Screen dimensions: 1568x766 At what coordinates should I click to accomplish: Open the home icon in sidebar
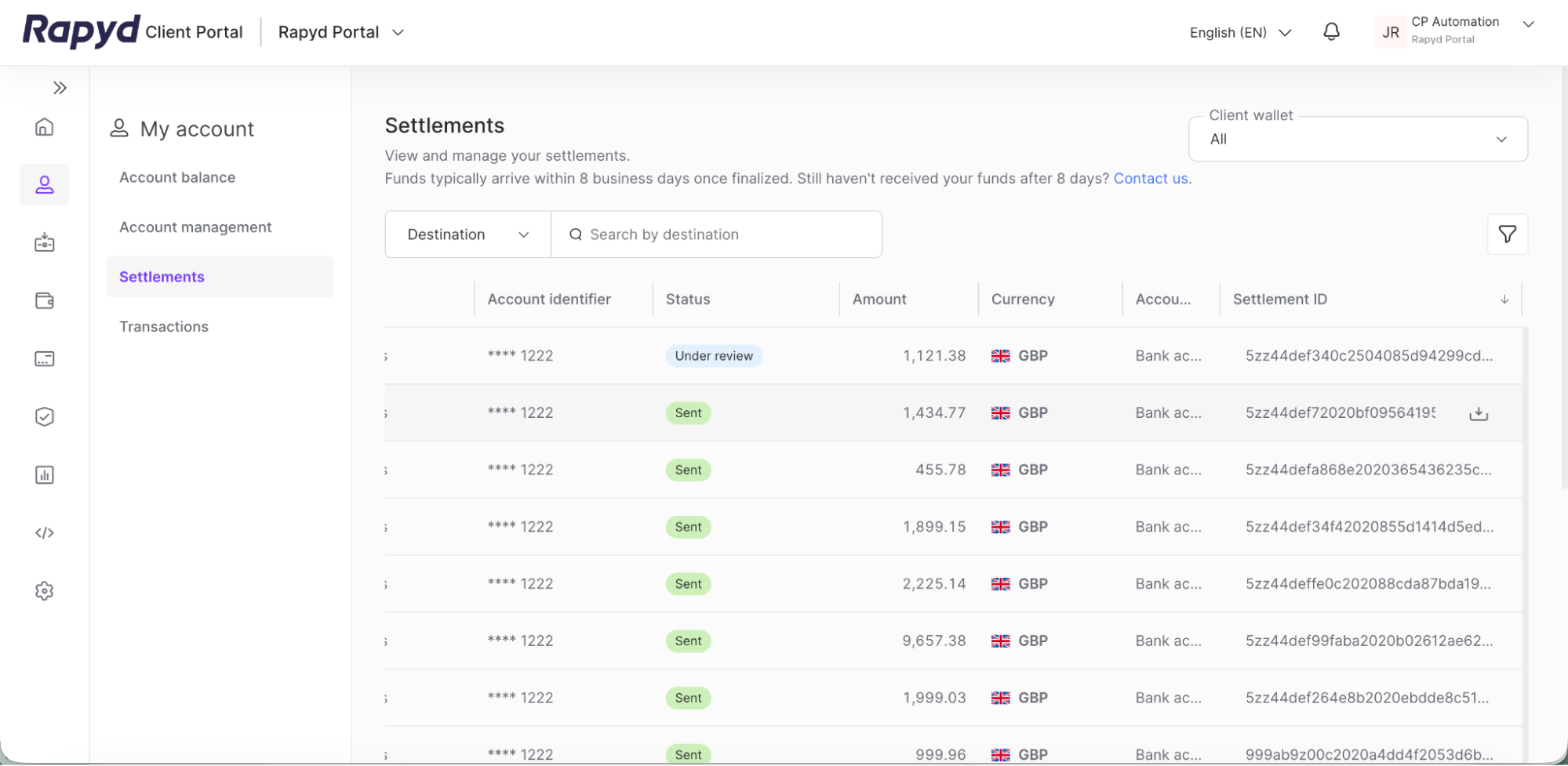click(x=45, y=127)
